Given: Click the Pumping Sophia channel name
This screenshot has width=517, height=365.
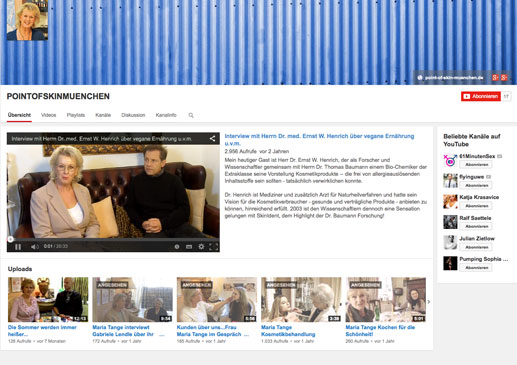Looking at the screenshot, I should (x=484, y=259).
